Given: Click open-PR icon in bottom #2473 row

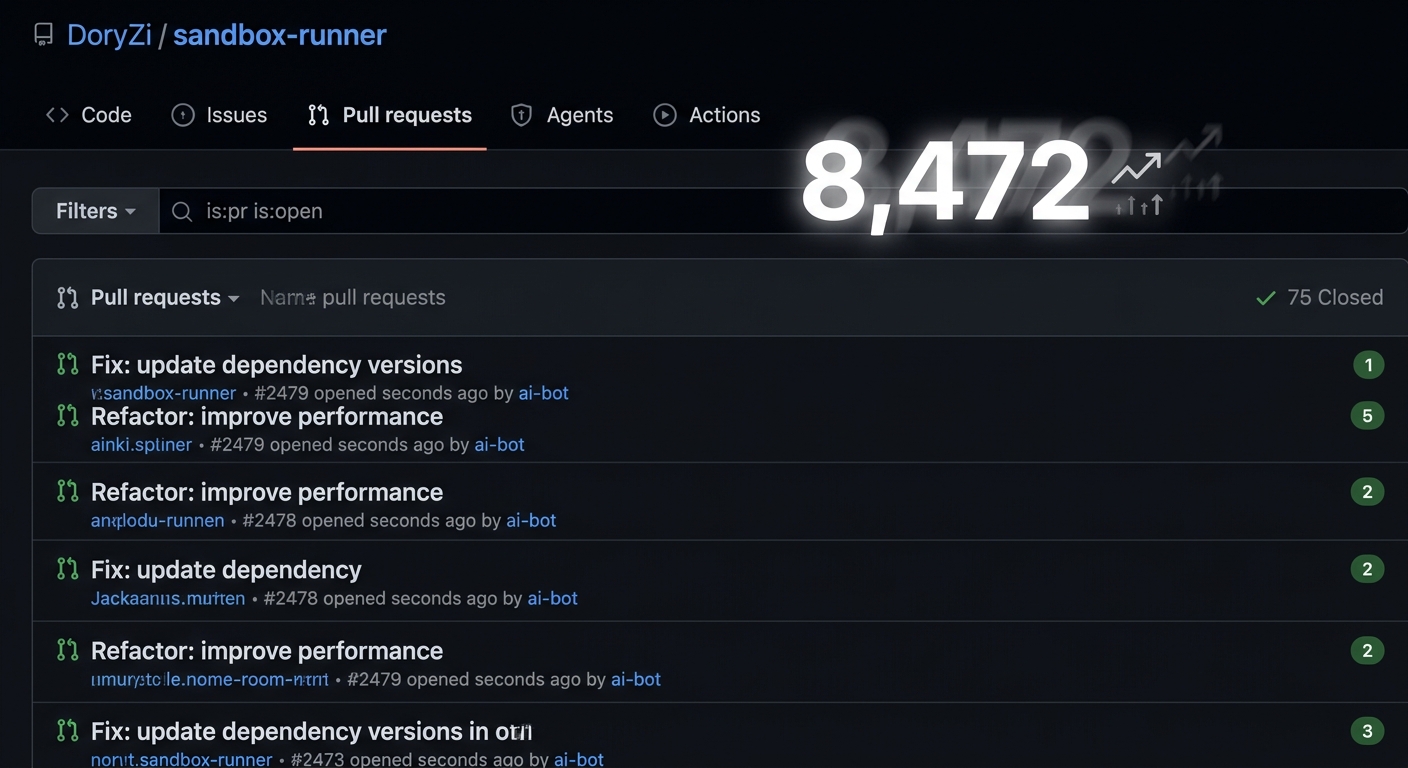Looking at the screenshot, I should point(67,730).
